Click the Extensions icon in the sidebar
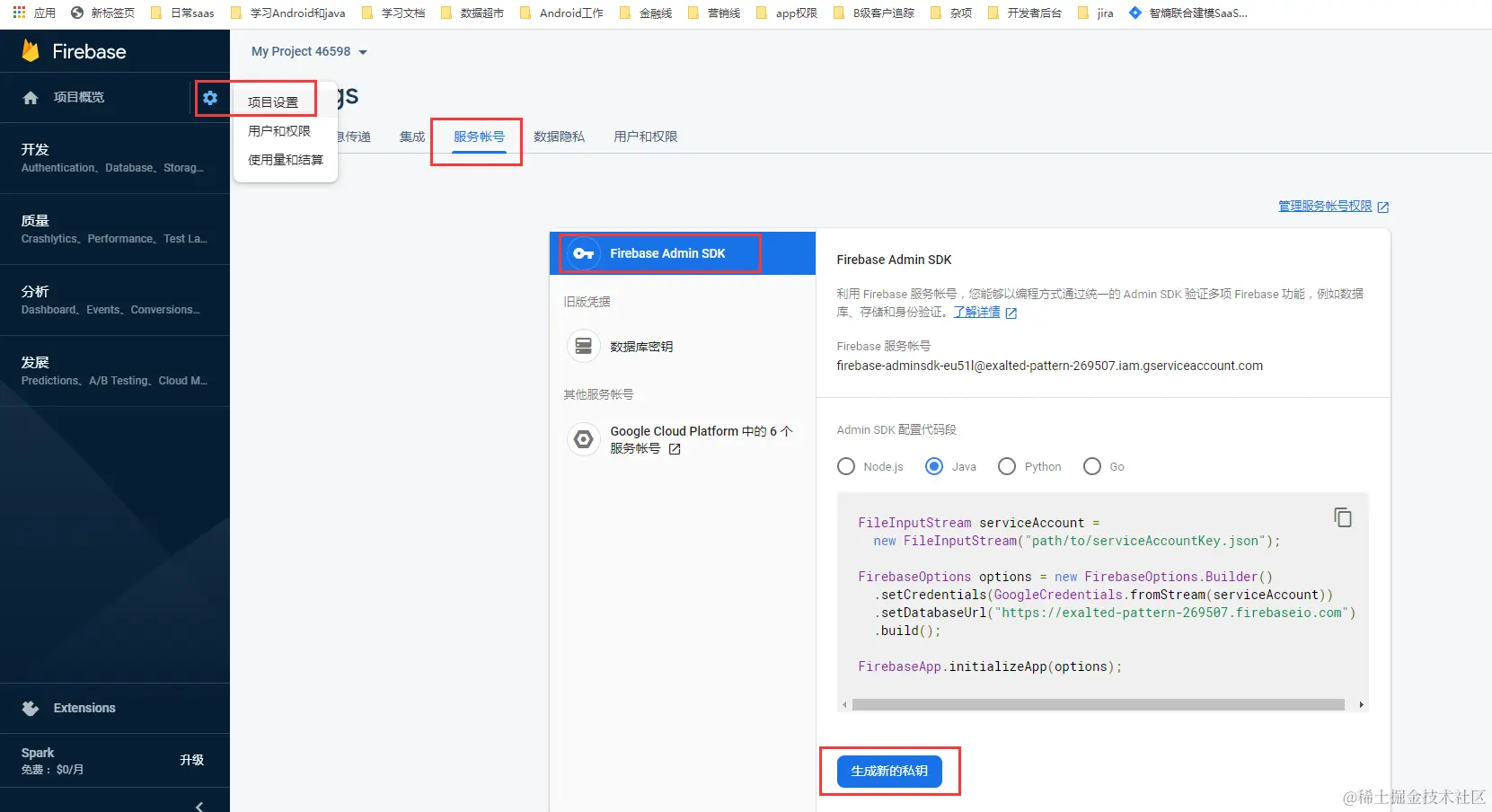Image resolution: width=1492 pixels, height=812 pixels. (x=31, y=708)
